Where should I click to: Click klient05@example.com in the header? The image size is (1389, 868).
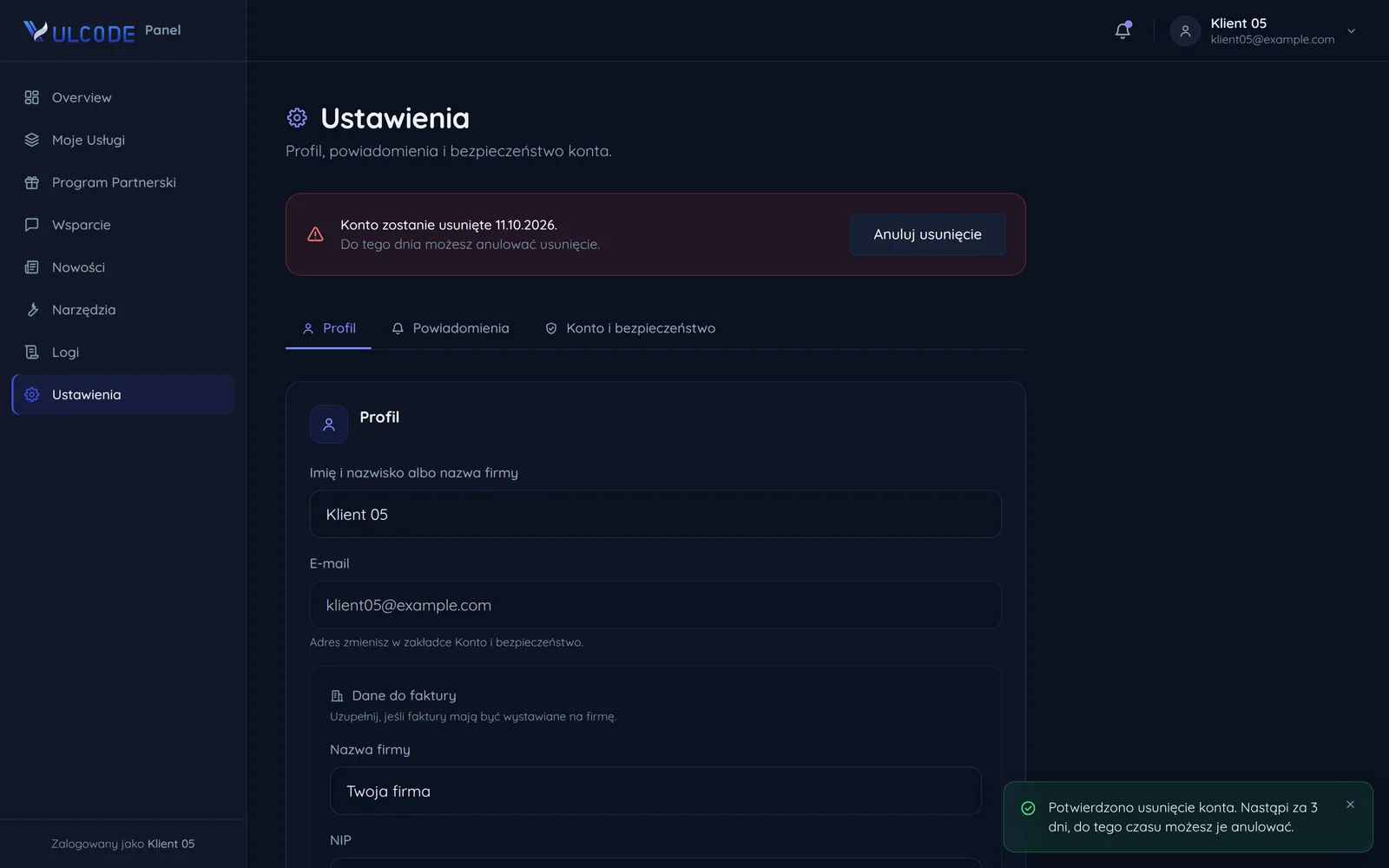pyautogui.click(x=1272, y=40)
